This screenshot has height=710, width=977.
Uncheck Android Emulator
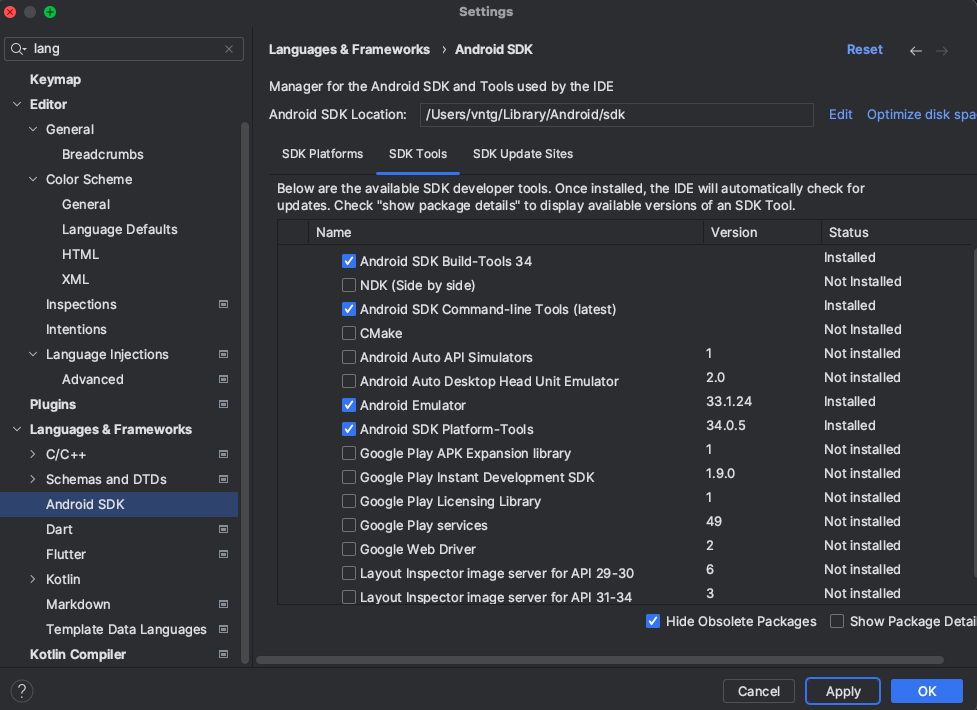pyautogui.click(x=349, y=405)
